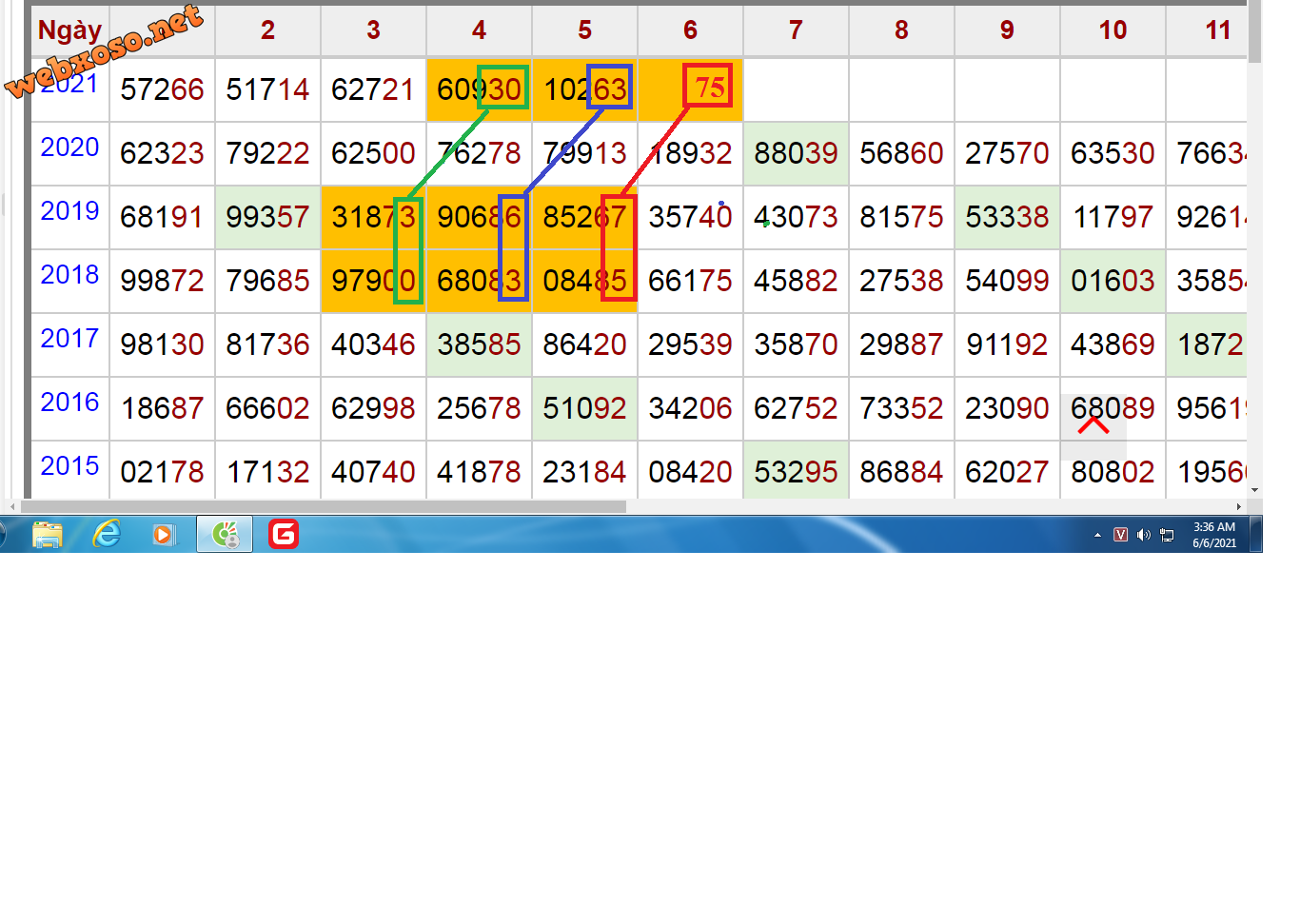The height and width of the screenshot is (924, 1300).
Task: Open the red Garena app icon
Action: click(284, 535)
